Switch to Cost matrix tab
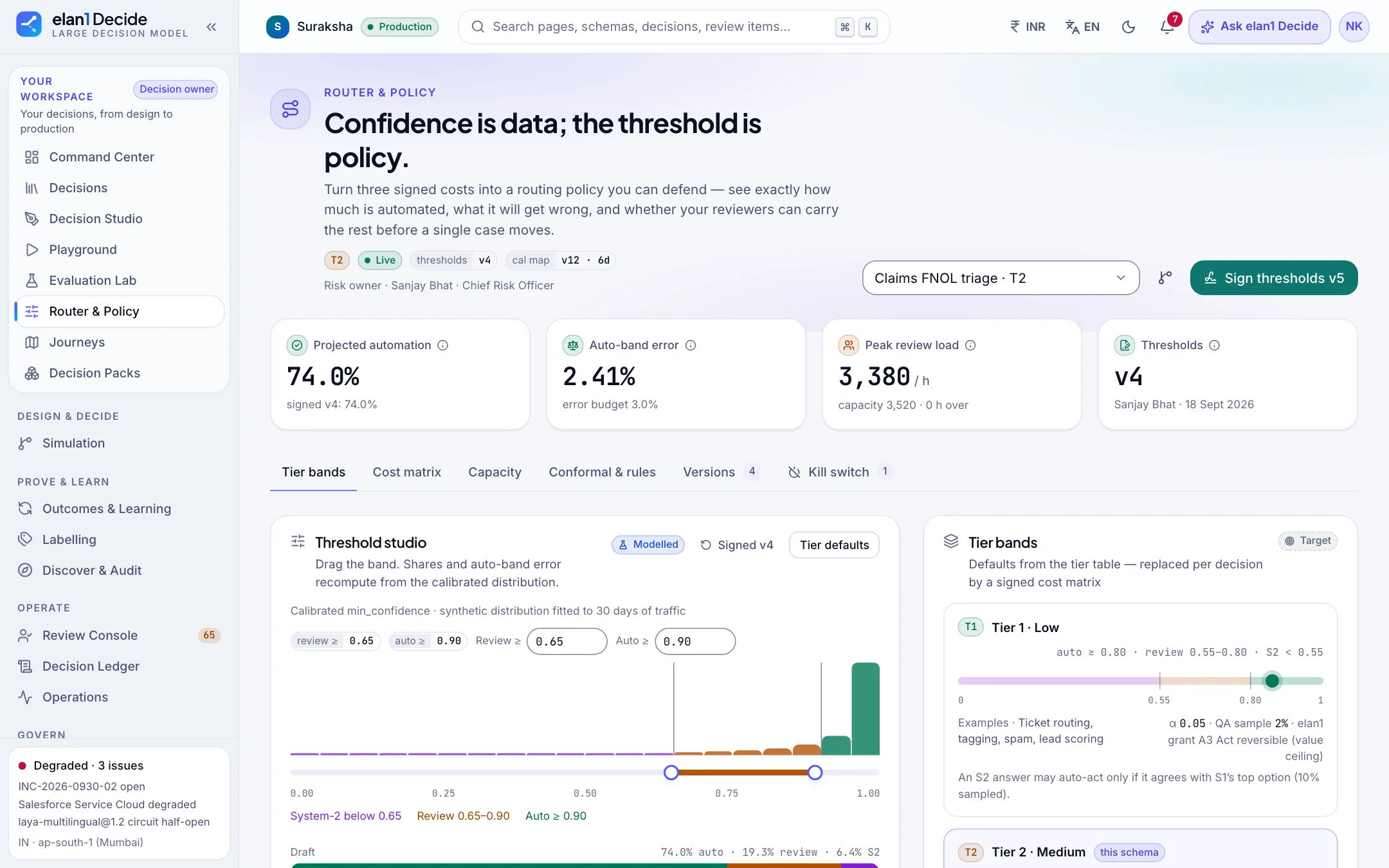Screen dimensions: 1389x868 406,472
